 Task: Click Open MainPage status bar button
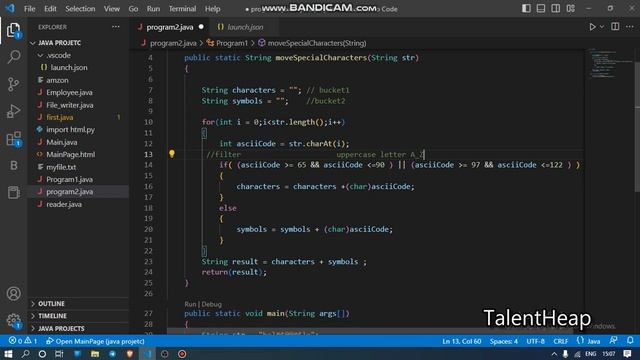point(96,341)
